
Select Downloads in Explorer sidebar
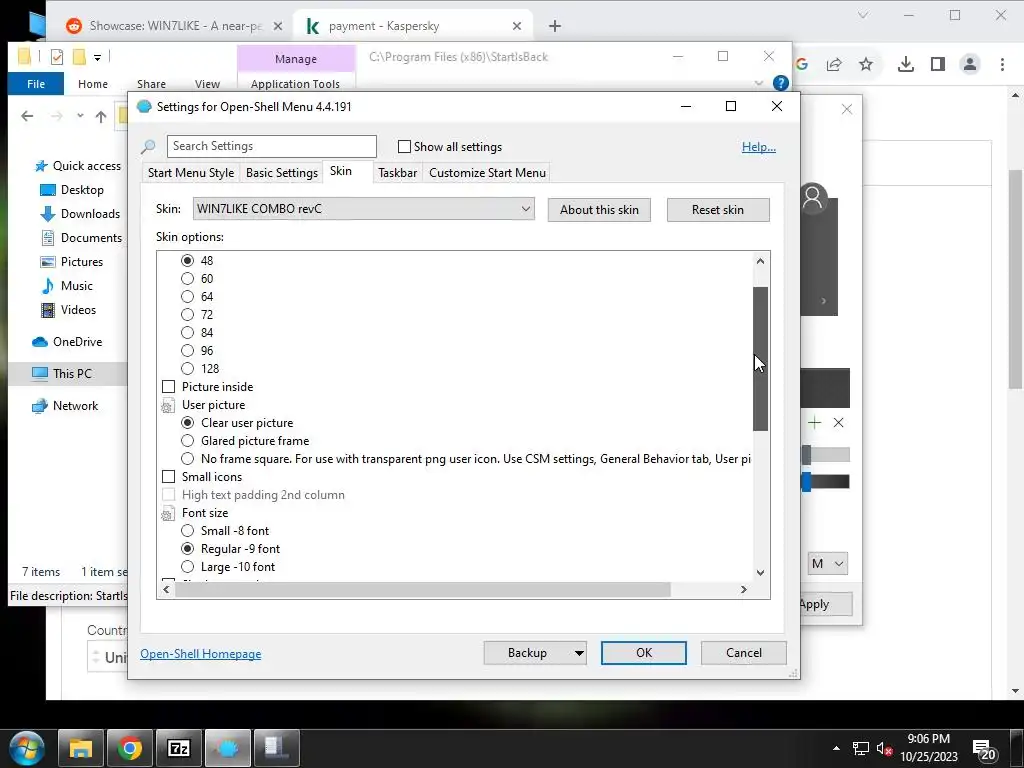tap(81, 214)
